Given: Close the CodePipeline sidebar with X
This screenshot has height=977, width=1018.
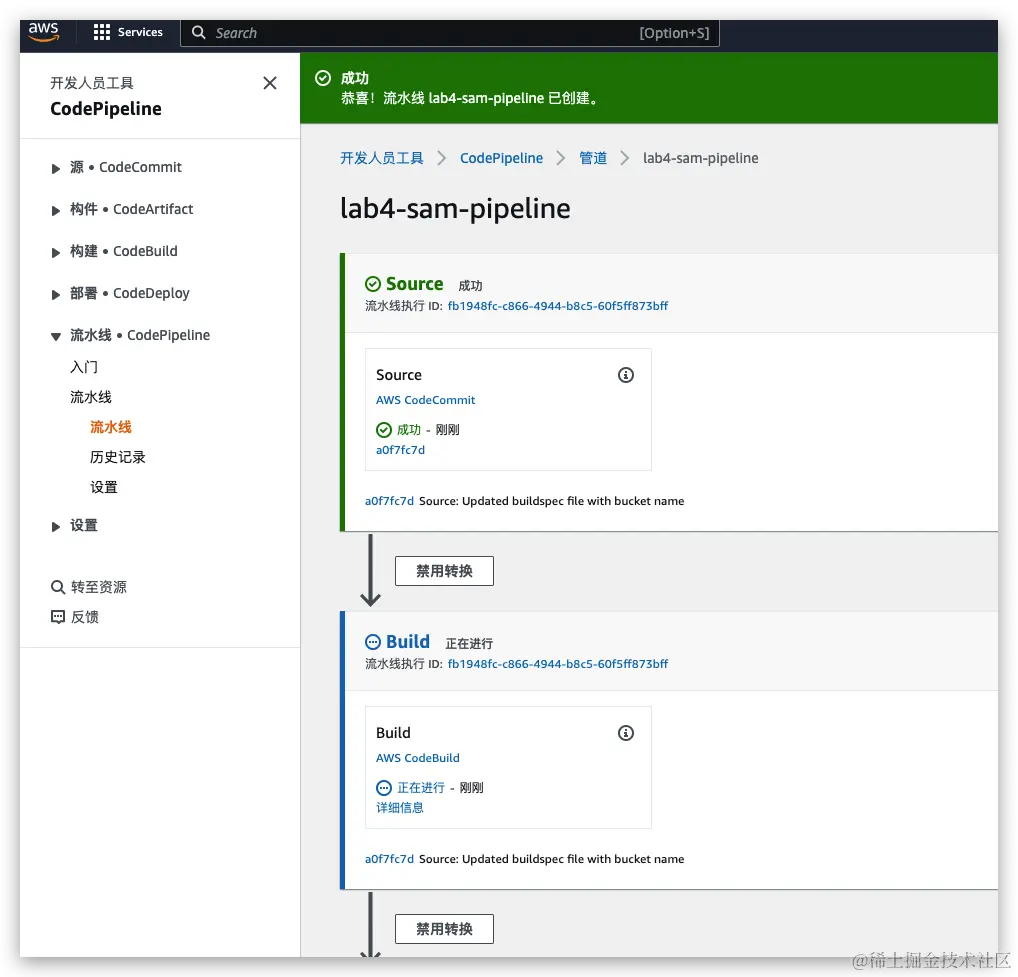Looking at the screenshot, I should [270, 83].
